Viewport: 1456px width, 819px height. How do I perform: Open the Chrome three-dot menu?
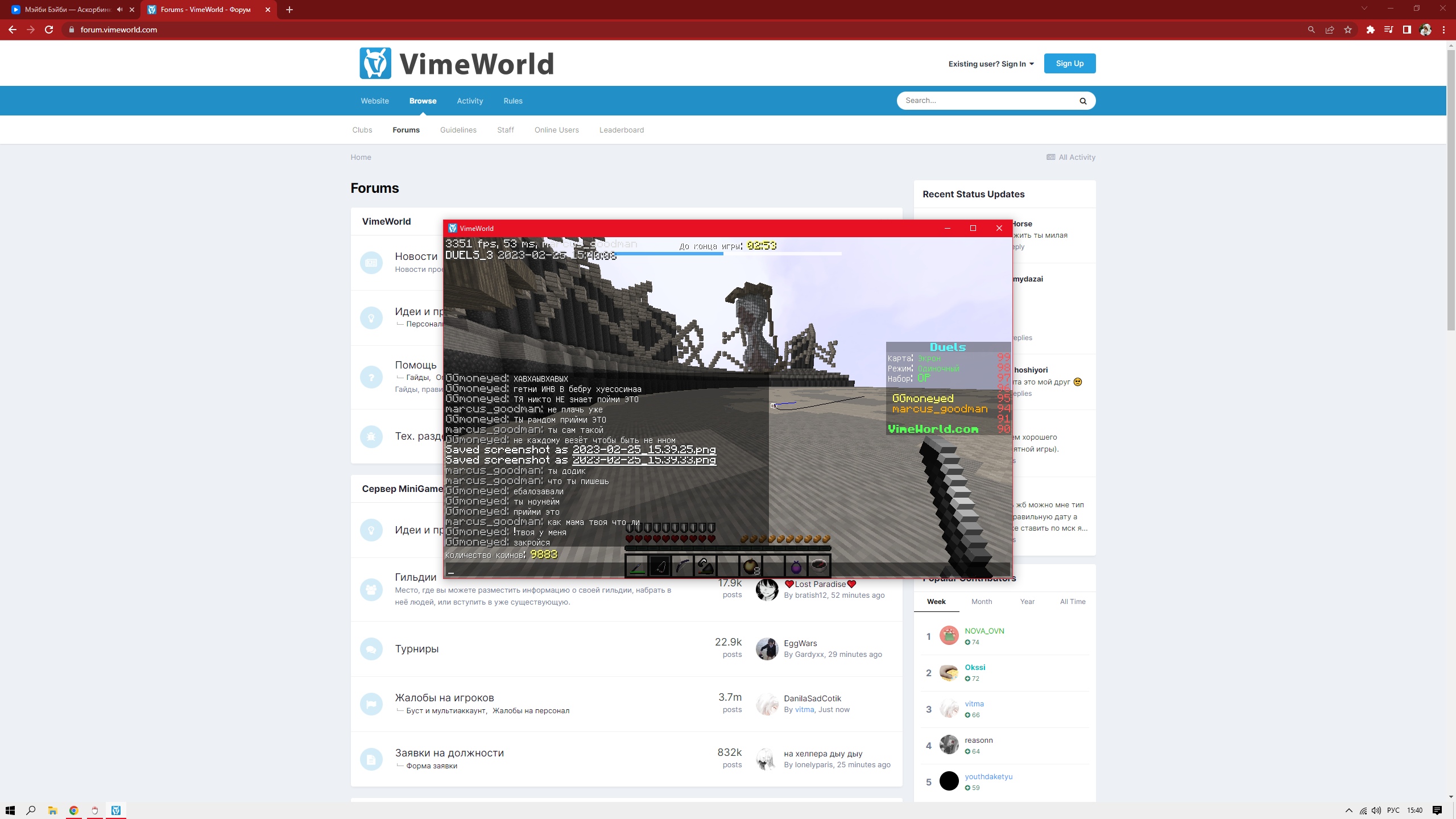(1443, 30)
